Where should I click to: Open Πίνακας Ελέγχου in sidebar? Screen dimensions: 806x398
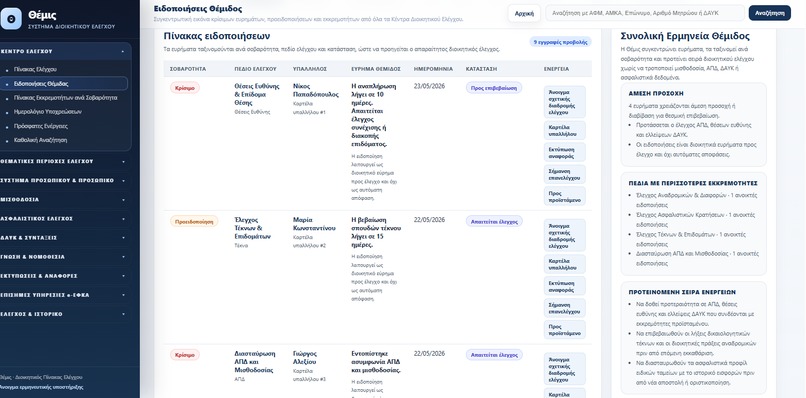pos(64,69)
